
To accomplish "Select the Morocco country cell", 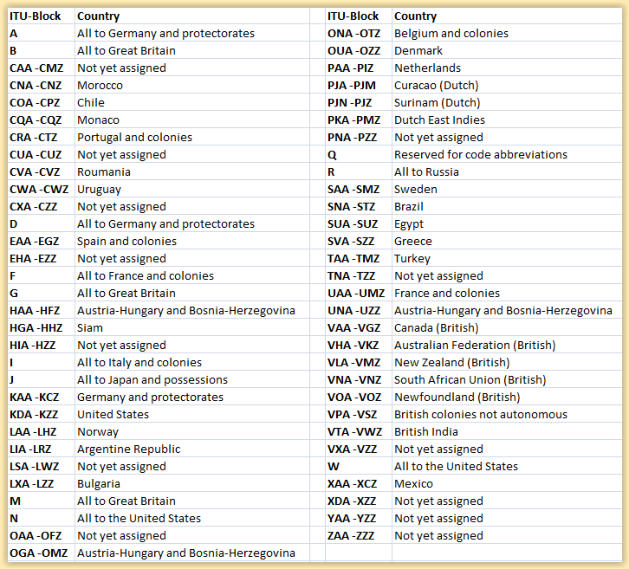I will pos(100,85).
